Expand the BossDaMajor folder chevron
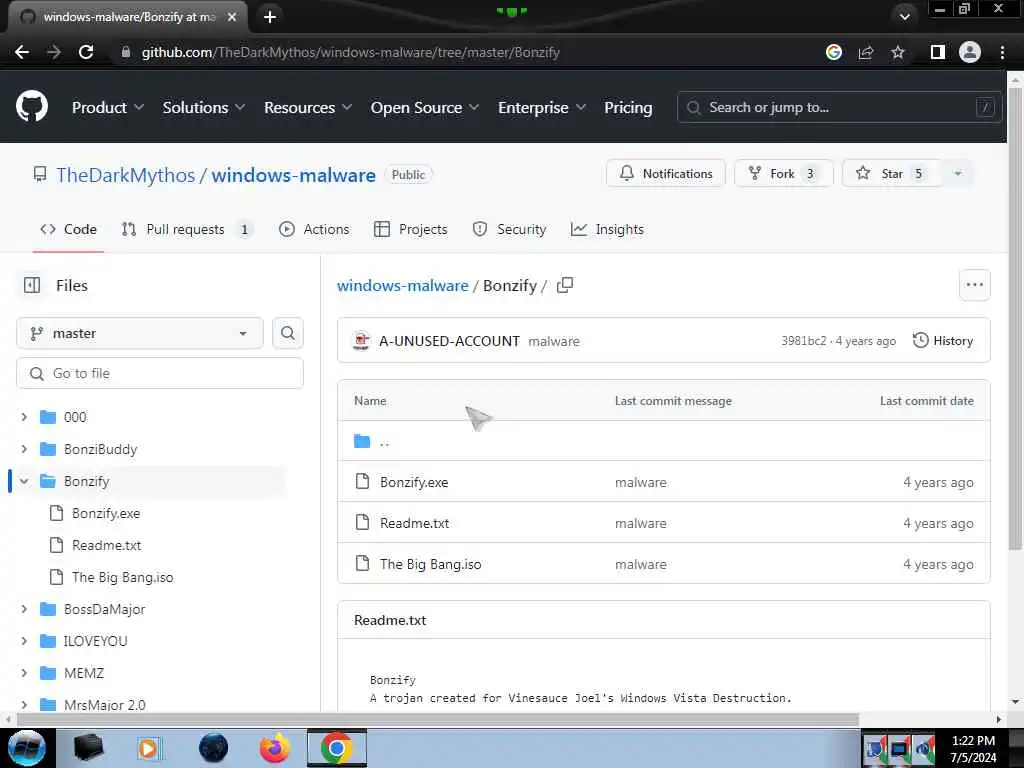The width and height of the screenshot is (1024, 768). (24, 609)
